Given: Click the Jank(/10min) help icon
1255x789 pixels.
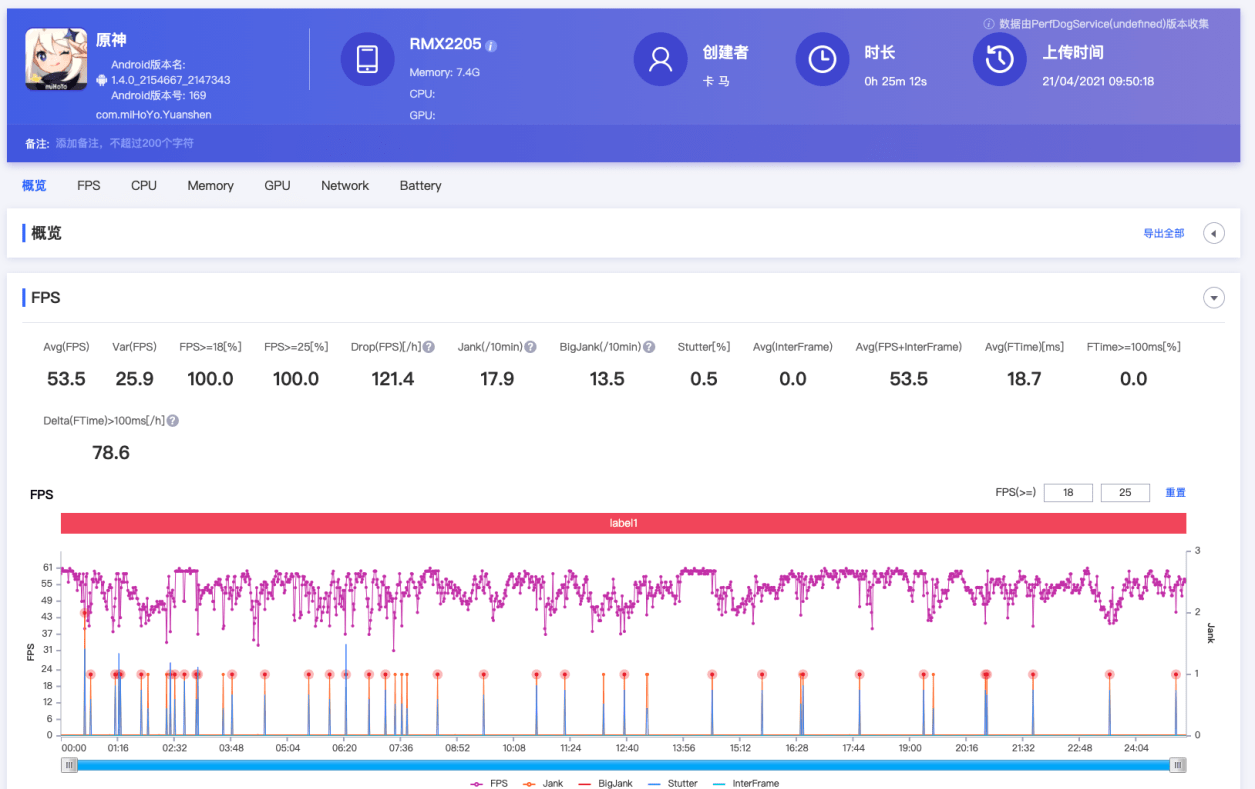Looking at the screenshot, I should (531, 347).
